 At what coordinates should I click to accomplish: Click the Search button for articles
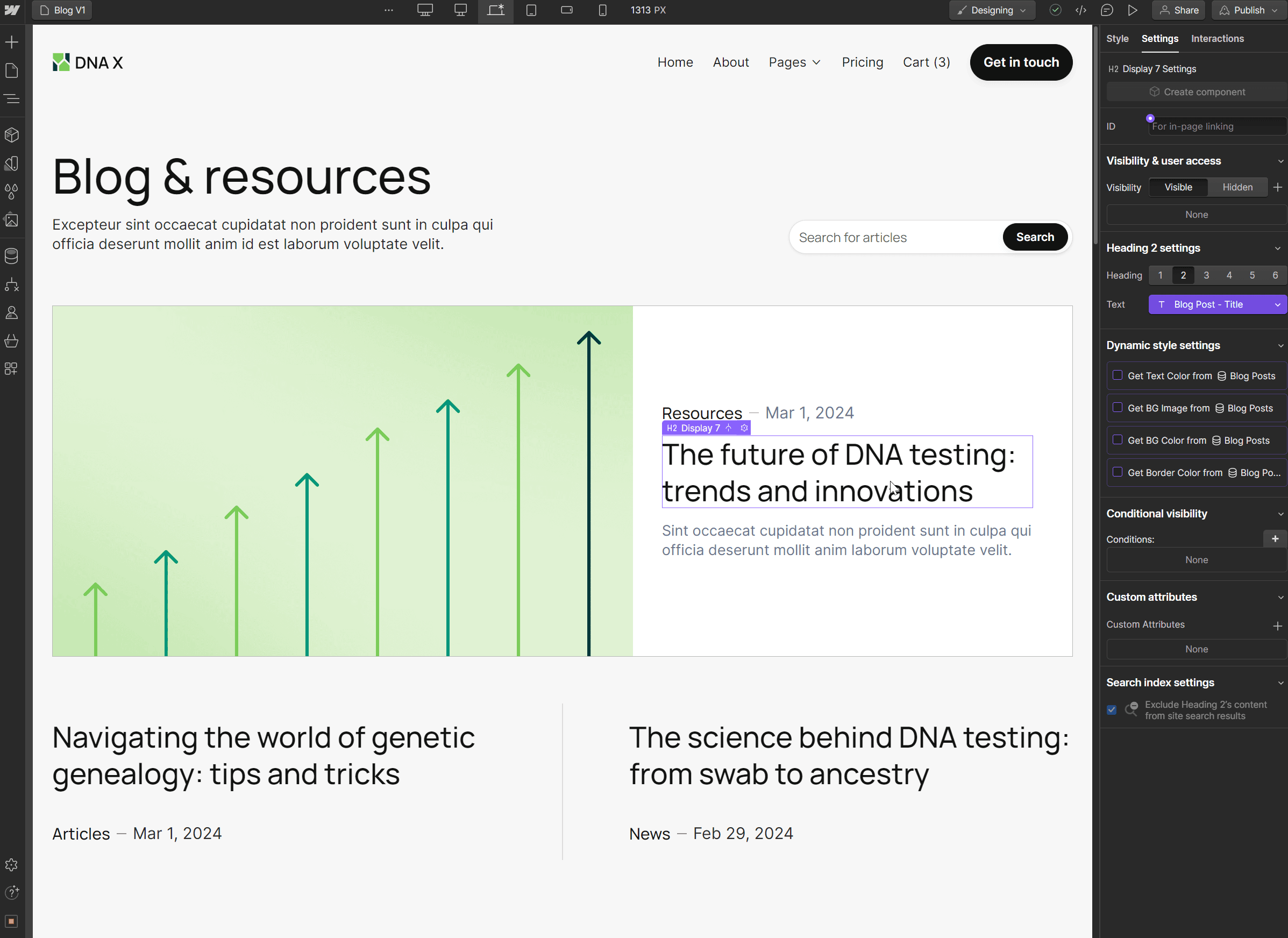tap(1035, 237)
